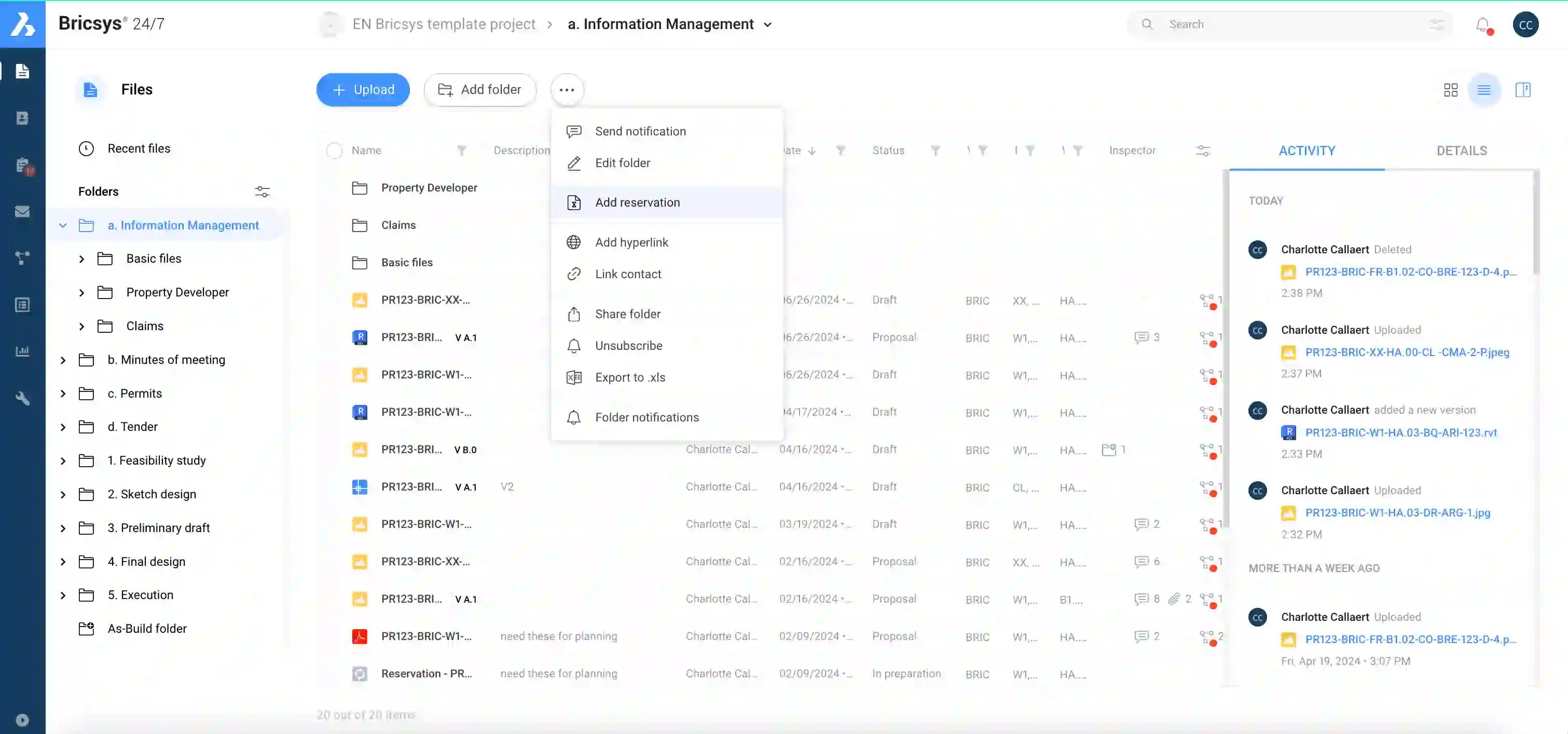Viewport: 1568px width, 734px height.
Task: Open the CC user avatar menu
Action: point(1525,24)
